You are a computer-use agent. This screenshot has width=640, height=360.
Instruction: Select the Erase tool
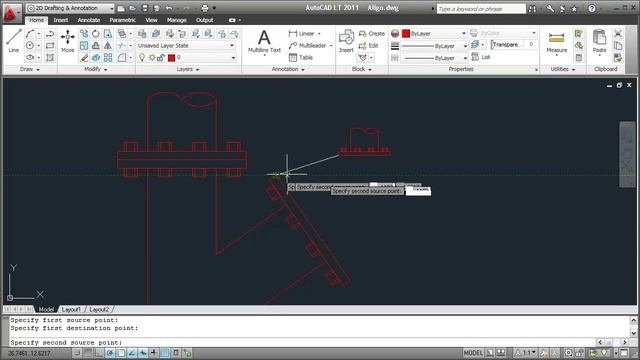tap(84, 58)
